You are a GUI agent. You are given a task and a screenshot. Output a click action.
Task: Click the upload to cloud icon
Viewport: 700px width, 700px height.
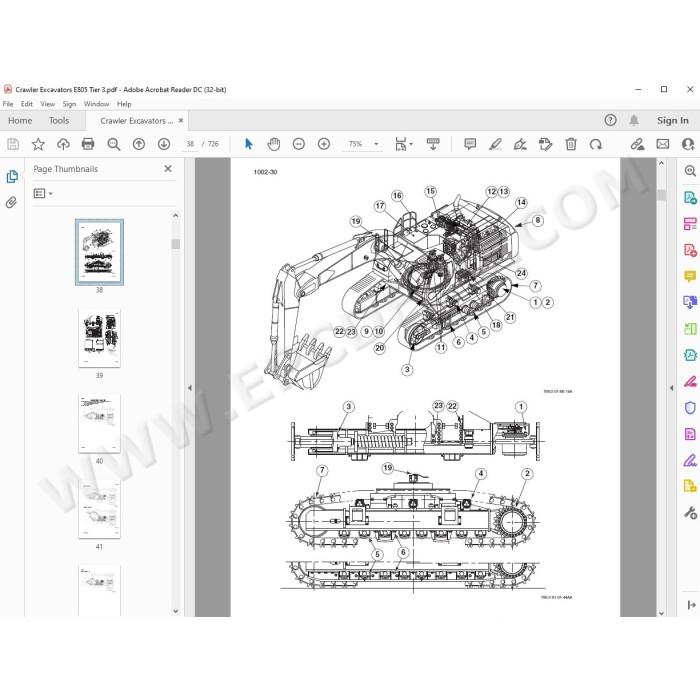click(63, 144)
